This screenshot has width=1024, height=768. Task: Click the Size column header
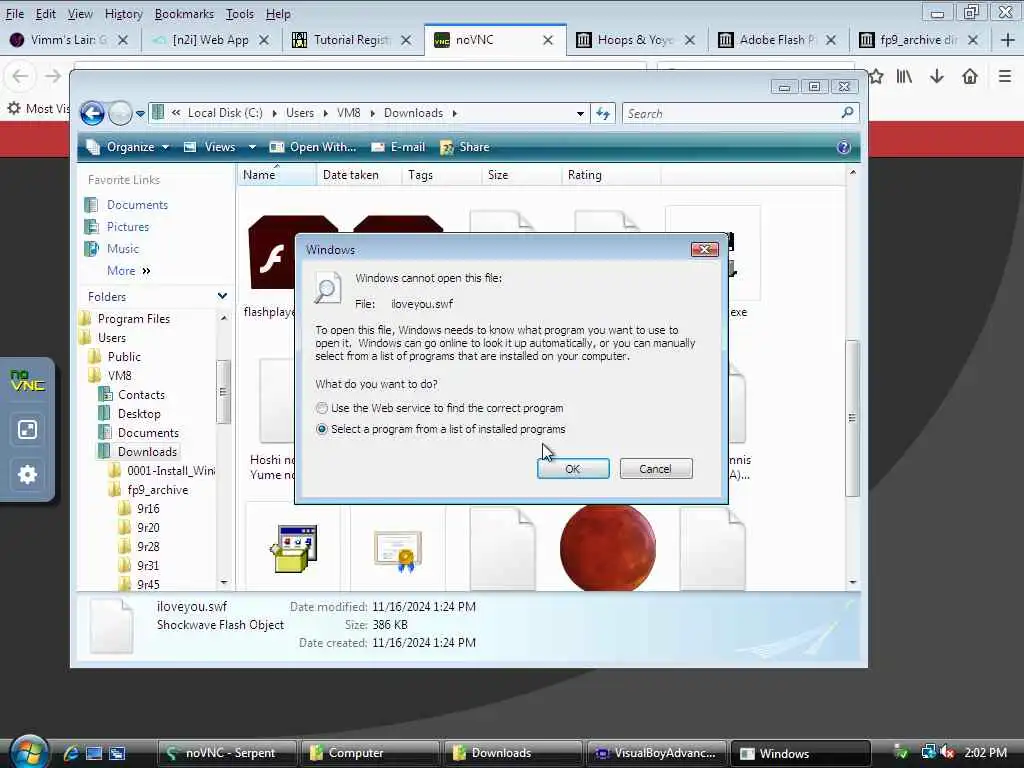[x=521, y=175]
